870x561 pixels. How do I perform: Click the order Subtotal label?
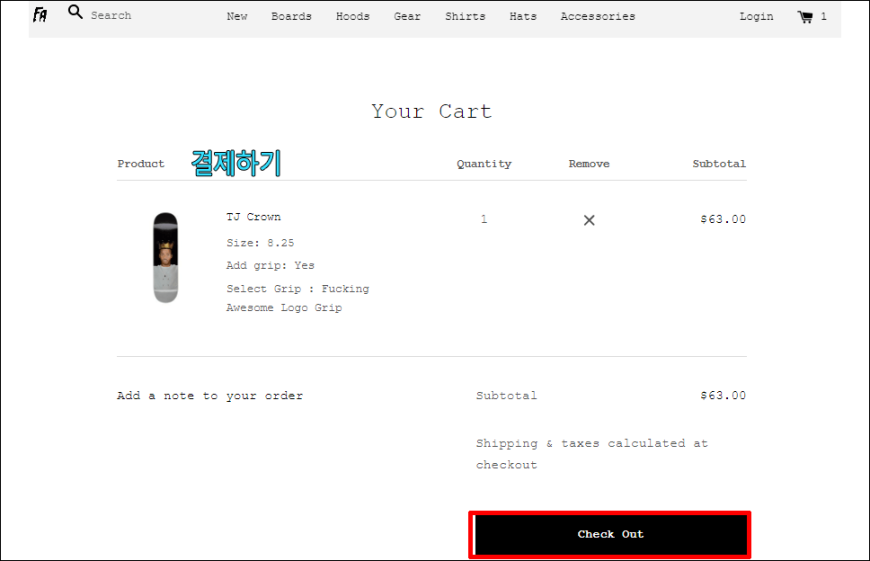coord(507,396)
